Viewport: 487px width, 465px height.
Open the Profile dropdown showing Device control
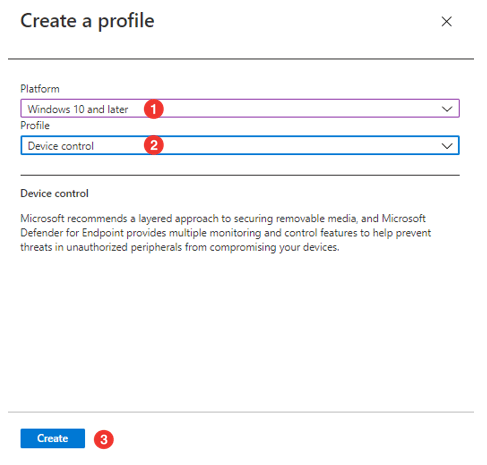coord(240,145)
